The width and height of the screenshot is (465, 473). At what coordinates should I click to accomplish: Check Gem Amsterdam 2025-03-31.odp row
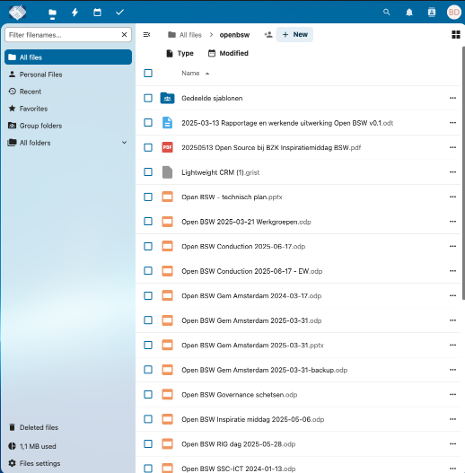(148, 320)
